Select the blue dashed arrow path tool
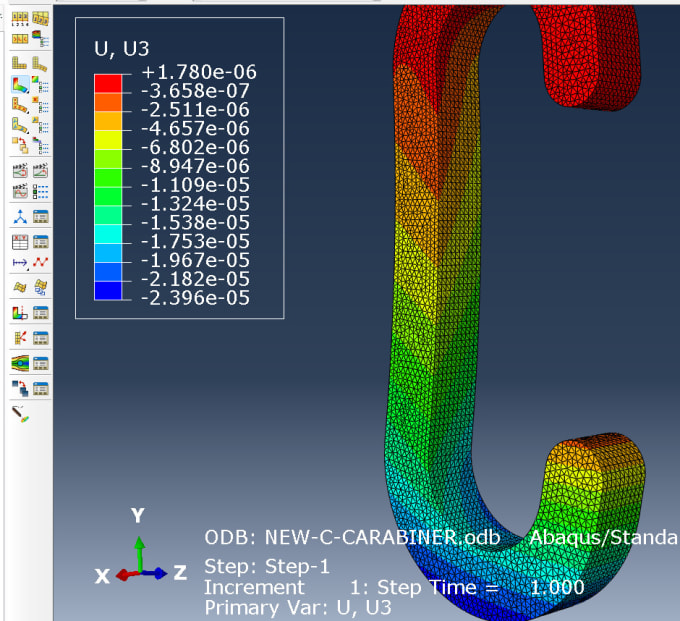This screenshot has width=680, height=621. point(20,262)
